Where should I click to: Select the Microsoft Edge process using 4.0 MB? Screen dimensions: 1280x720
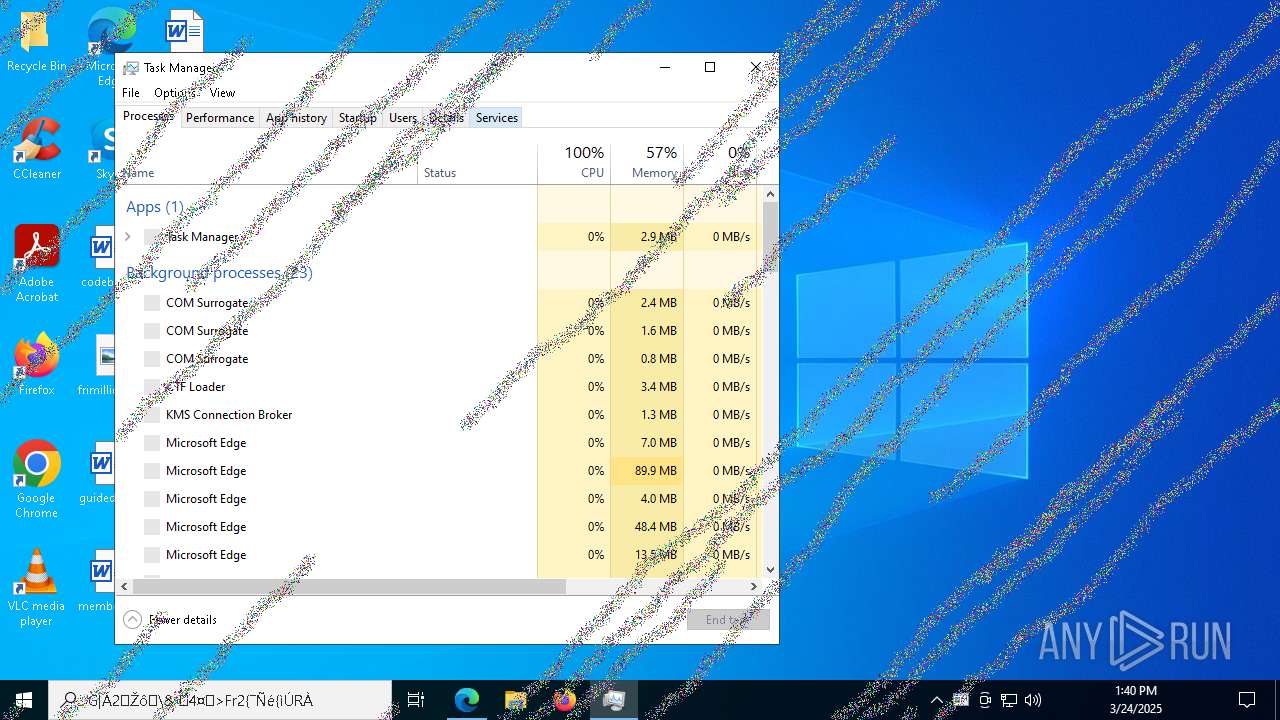(437, 499)
